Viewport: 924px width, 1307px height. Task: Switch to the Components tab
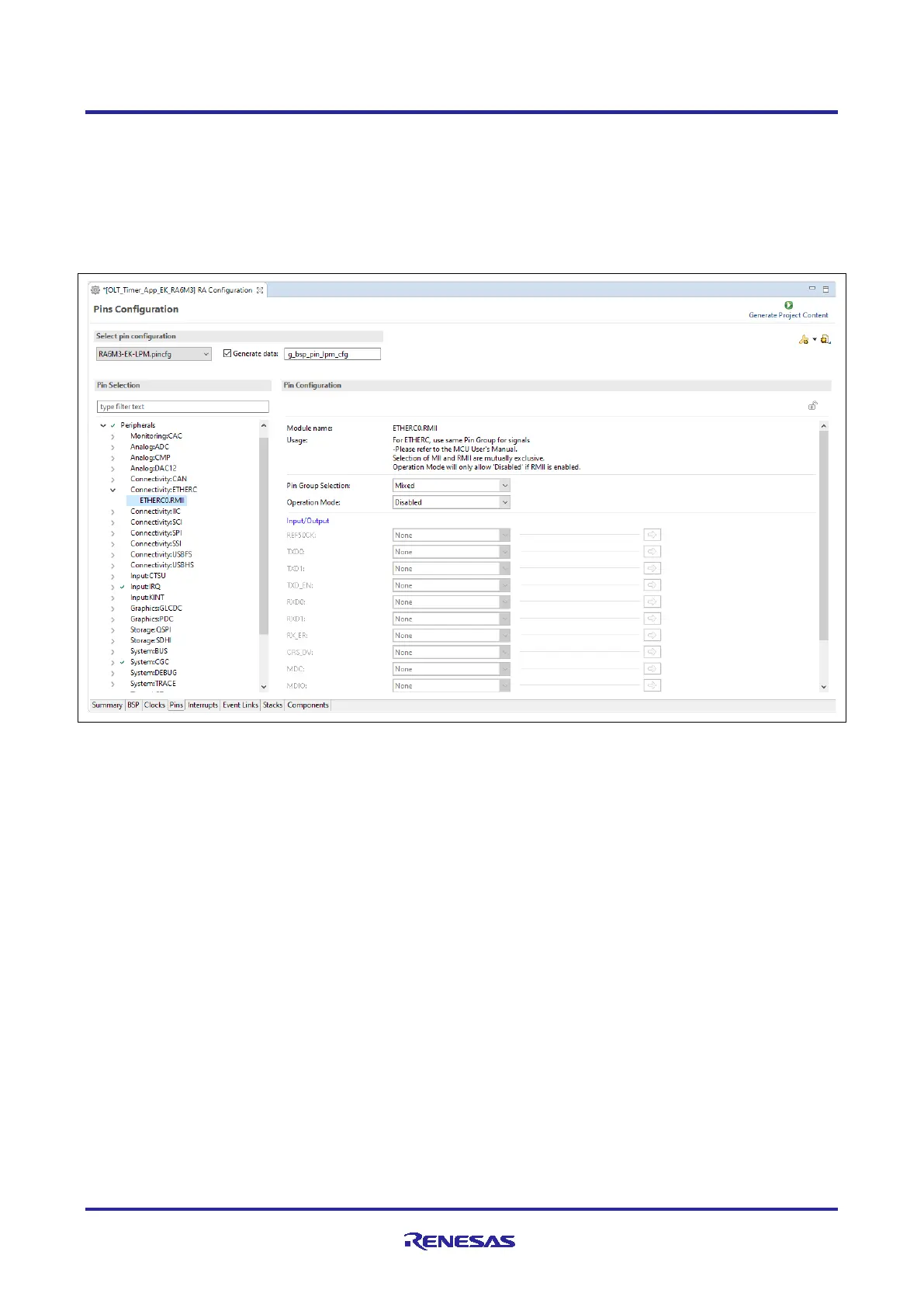(308, 705)
